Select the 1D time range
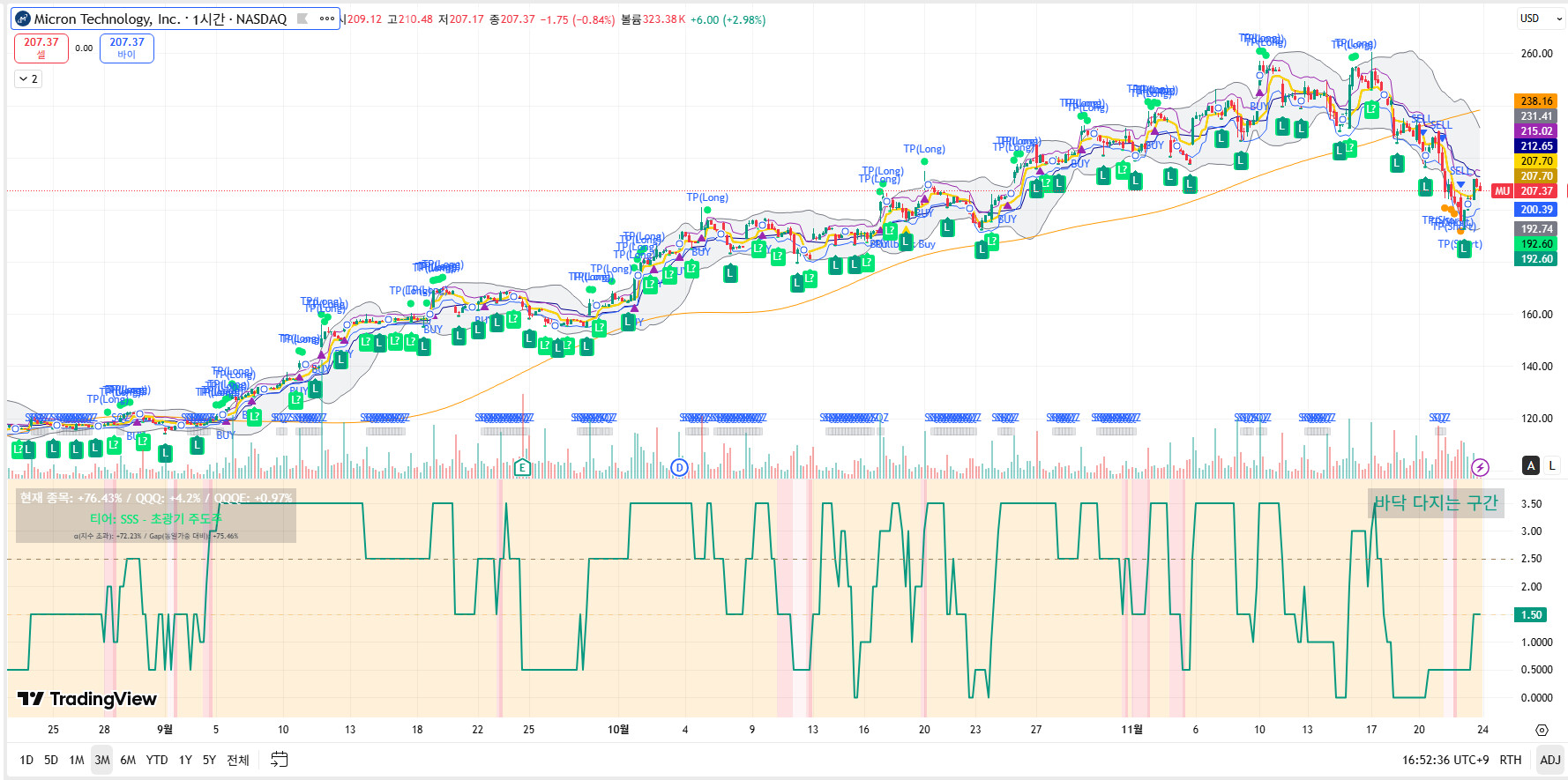Image resolution: width=1568 pixels, height=780 pixels. 26,760
